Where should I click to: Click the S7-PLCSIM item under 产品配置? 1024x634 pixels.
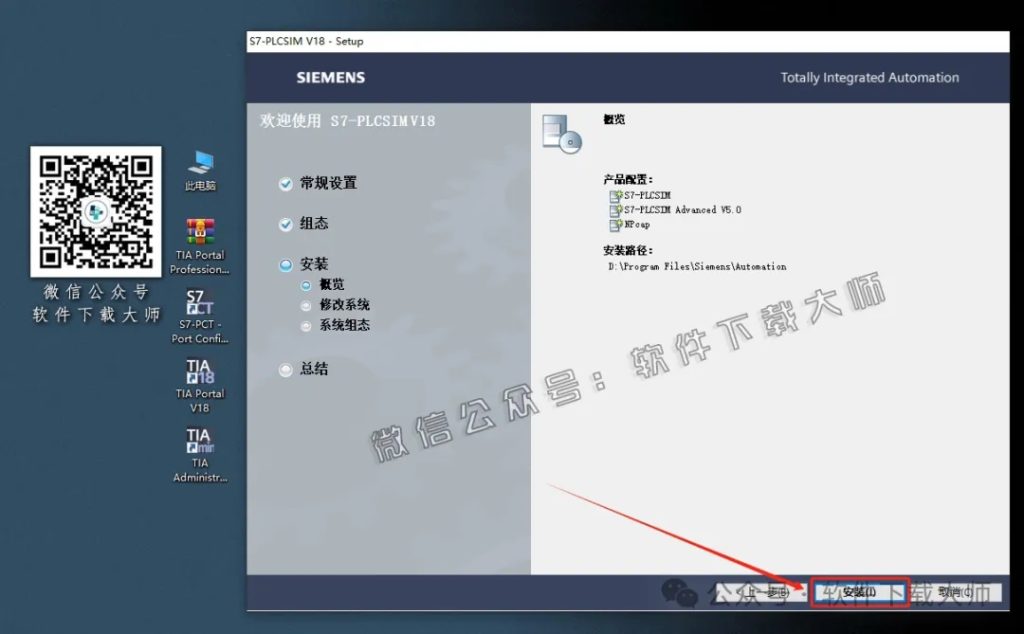pos(646,196)
